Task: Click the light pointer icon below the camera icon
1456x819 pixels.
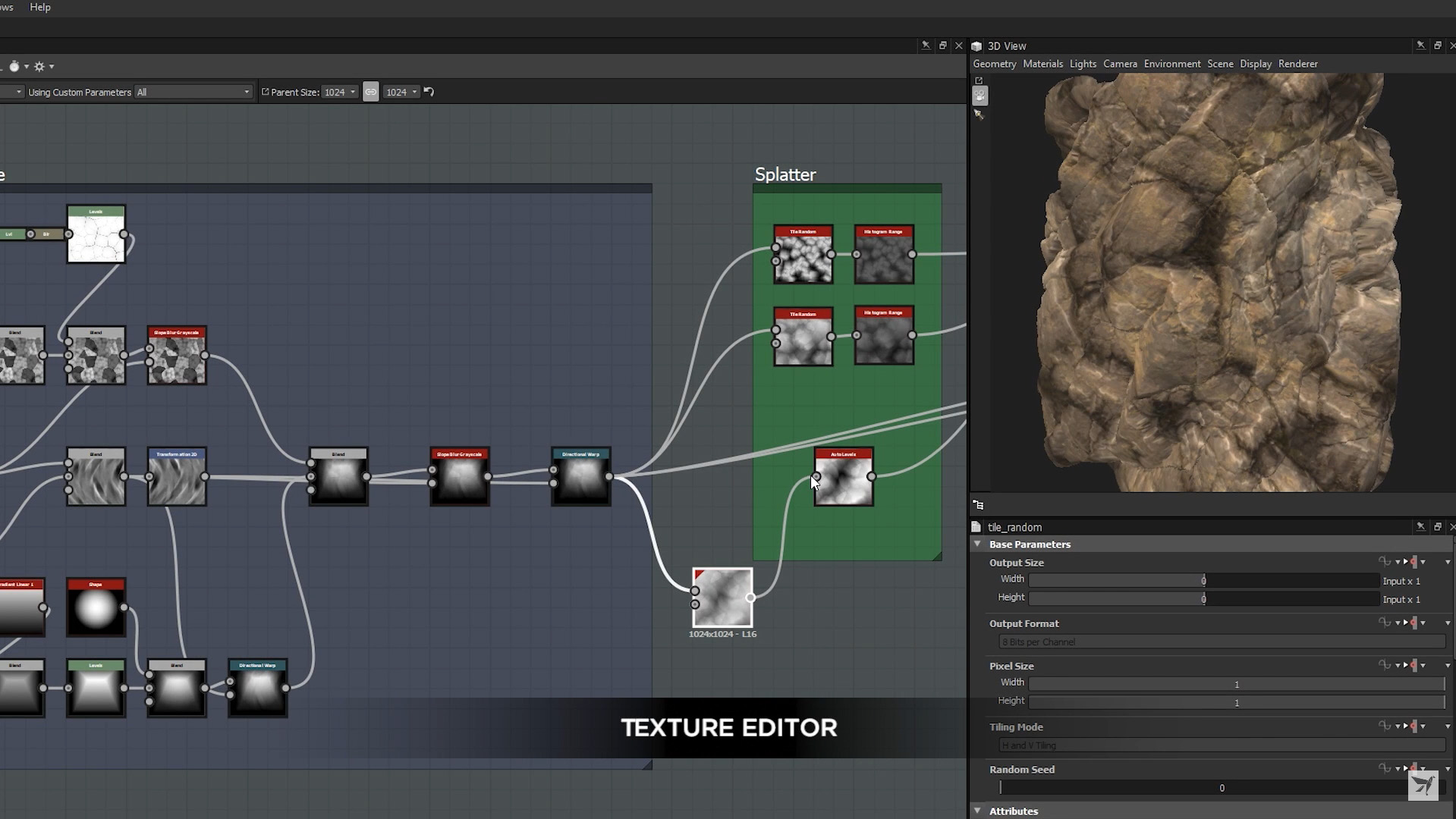Action: 979,115
